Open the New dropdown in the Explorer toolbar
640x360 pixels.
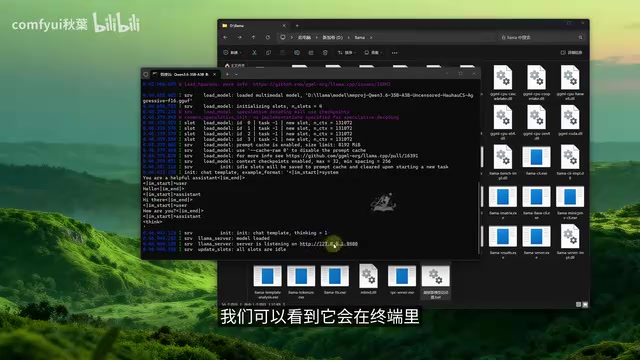pos(232,53)
